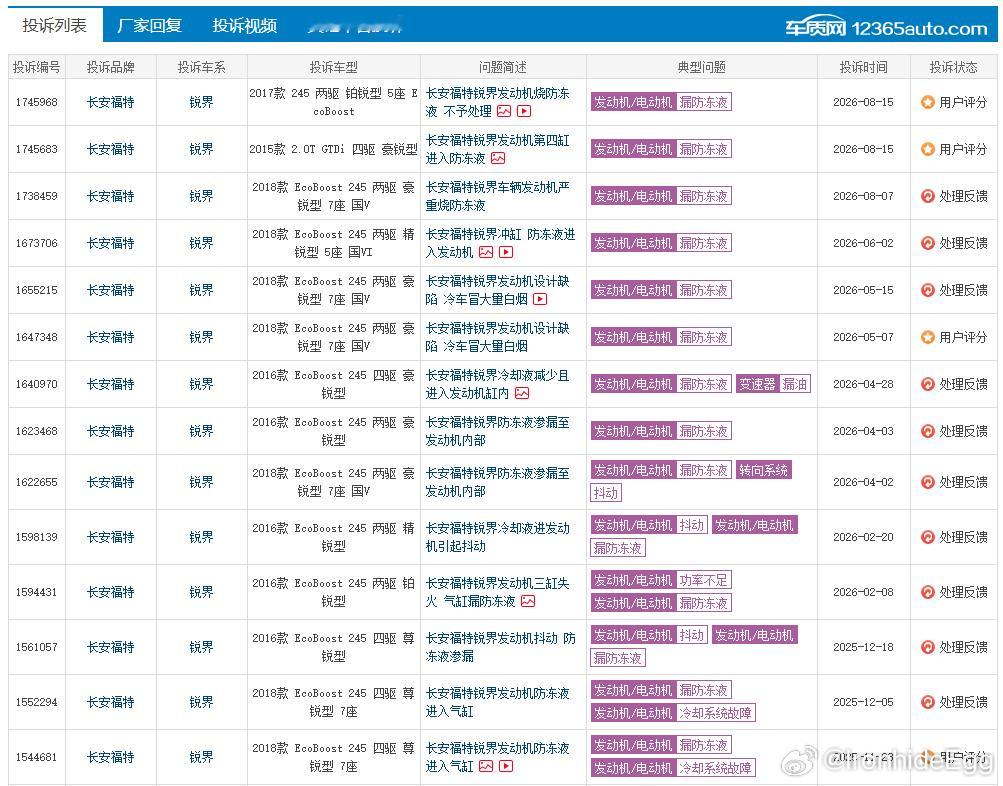Open complaint '长安福特锐界发动机第四缸进入防冻液'
This screenshot has height=786, width=1003.
pyautogui.click(x=497, y=149)
